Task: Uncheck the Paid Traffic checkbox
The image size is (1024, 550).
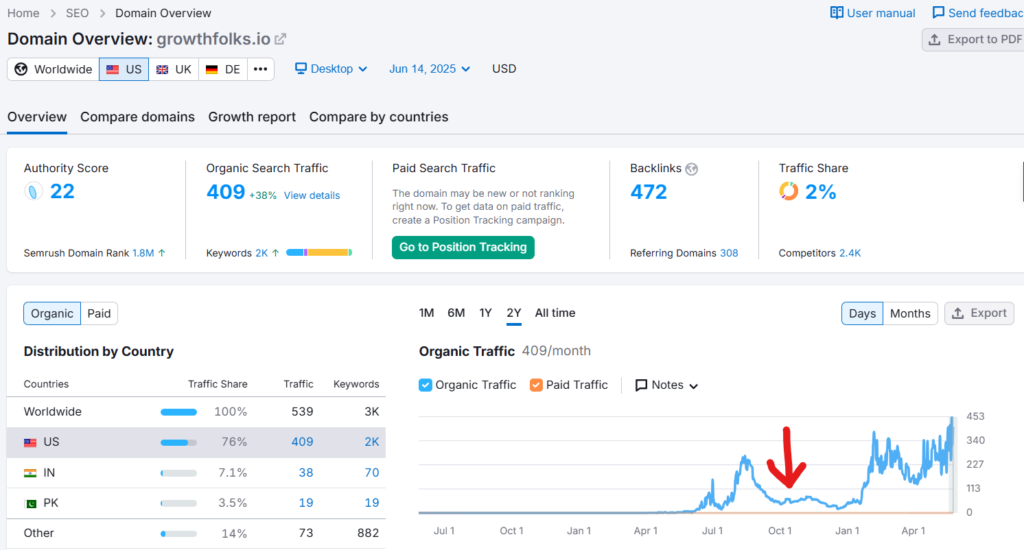Action: (x=536, y=385)
